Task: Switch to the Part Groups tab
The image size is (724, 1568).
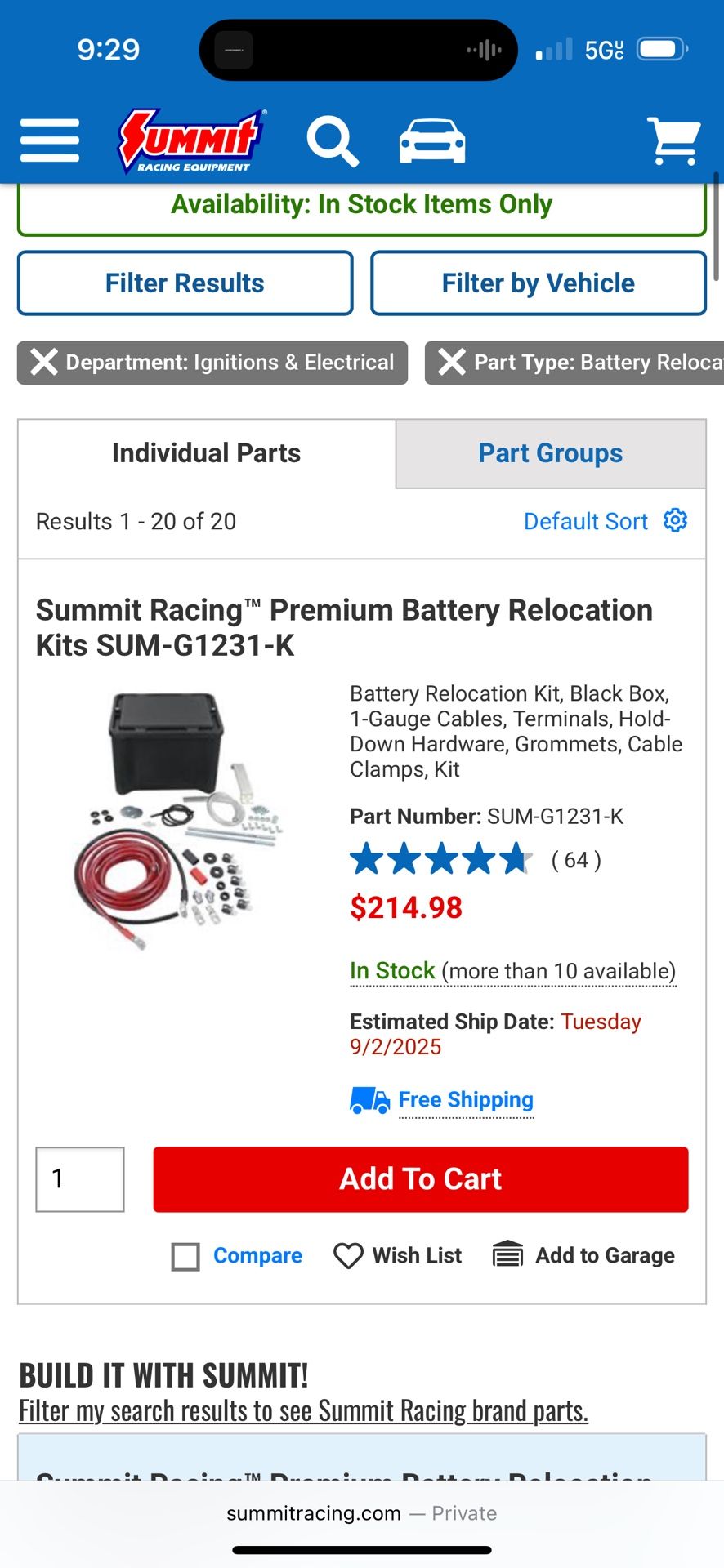Action: click(x=550, y=453)
